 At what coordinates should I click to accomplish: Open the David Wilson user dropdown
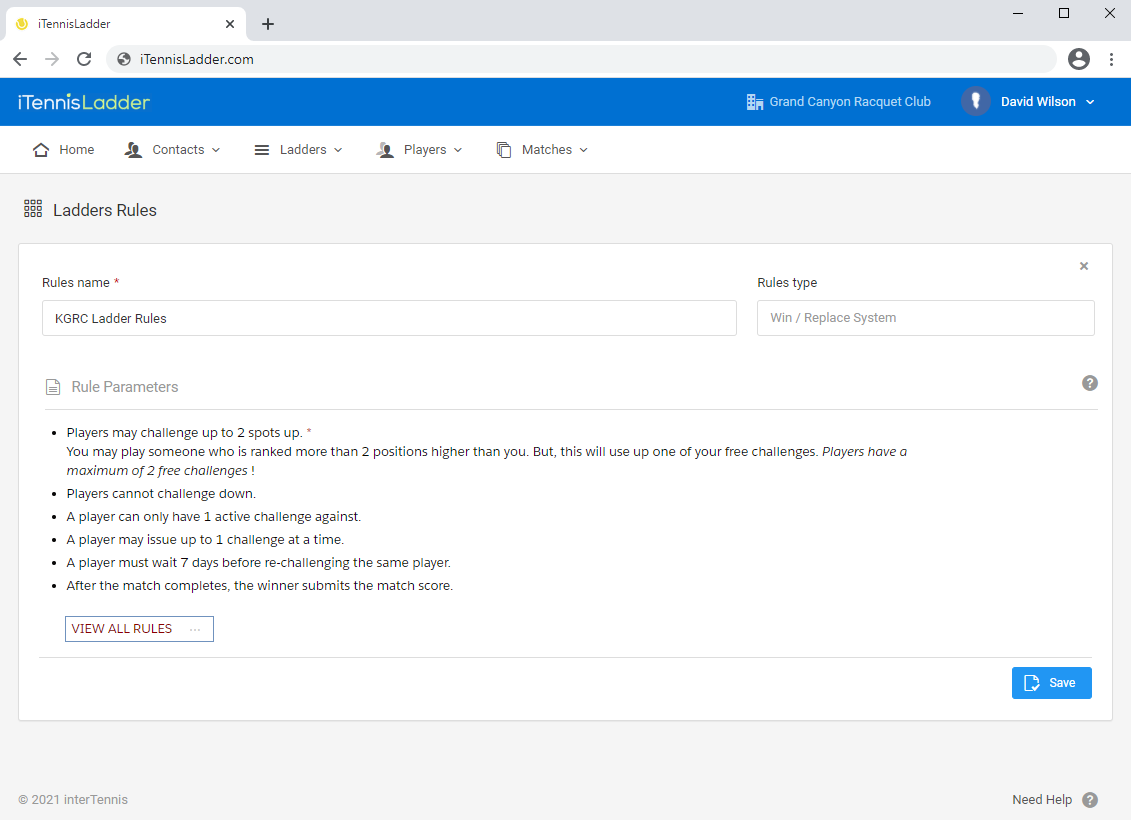[x=1047, y=102]
